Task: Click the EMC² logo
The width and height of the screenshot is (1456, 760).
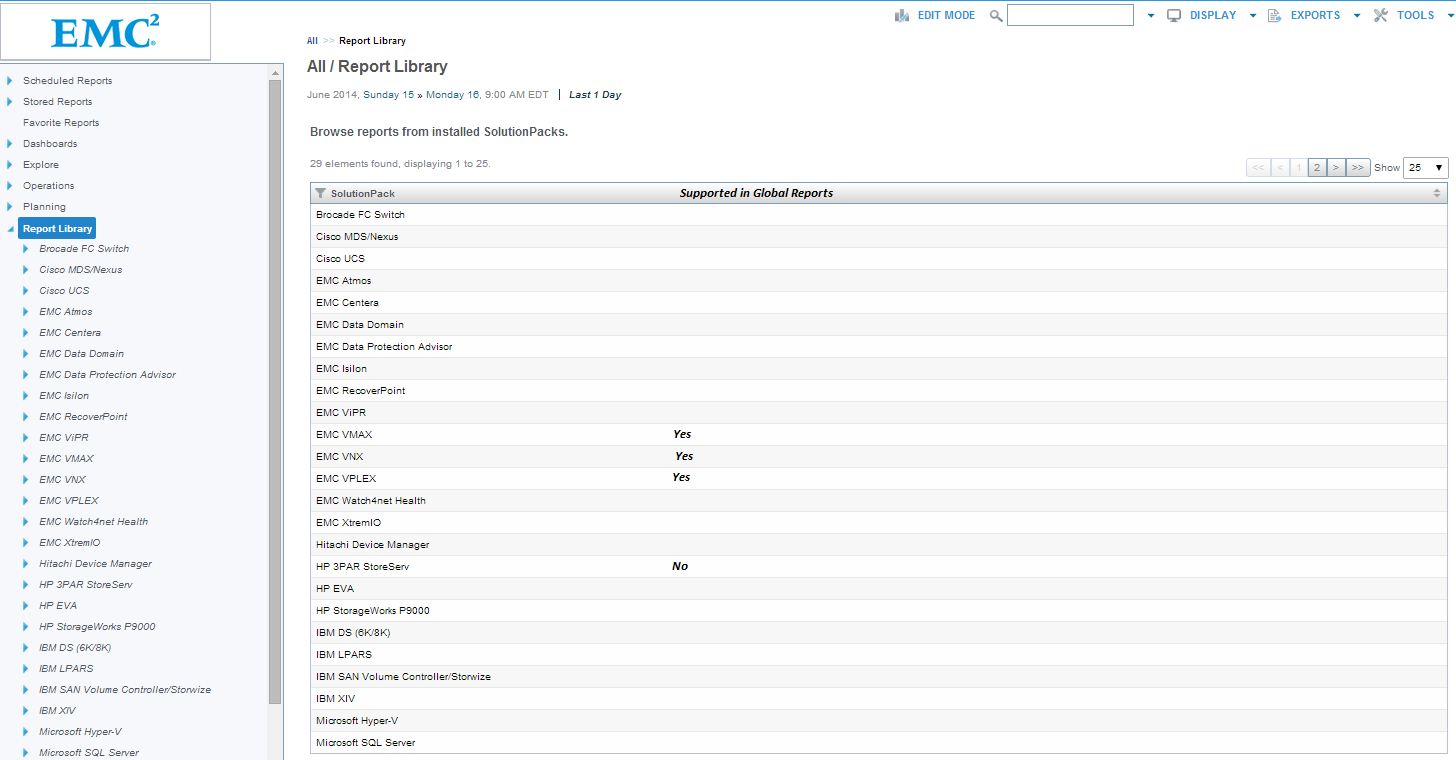Action: [105, 32]
